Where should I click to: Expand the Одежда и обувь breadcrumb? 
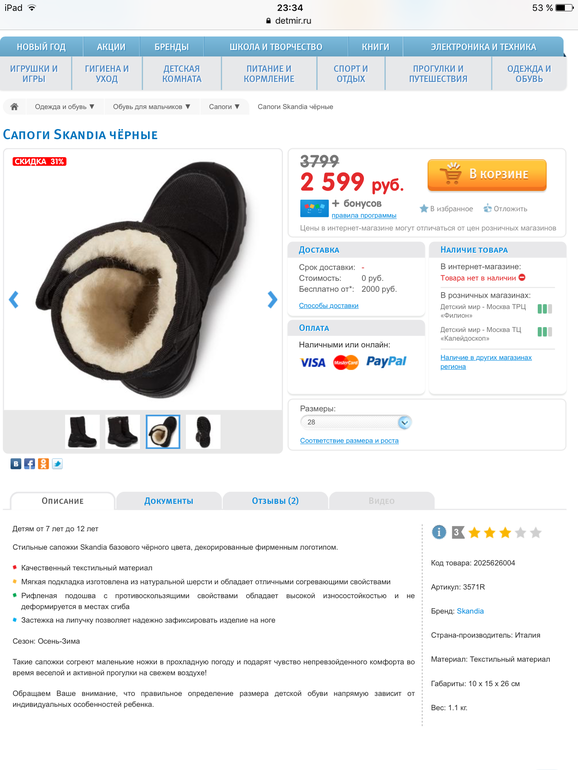64,107
